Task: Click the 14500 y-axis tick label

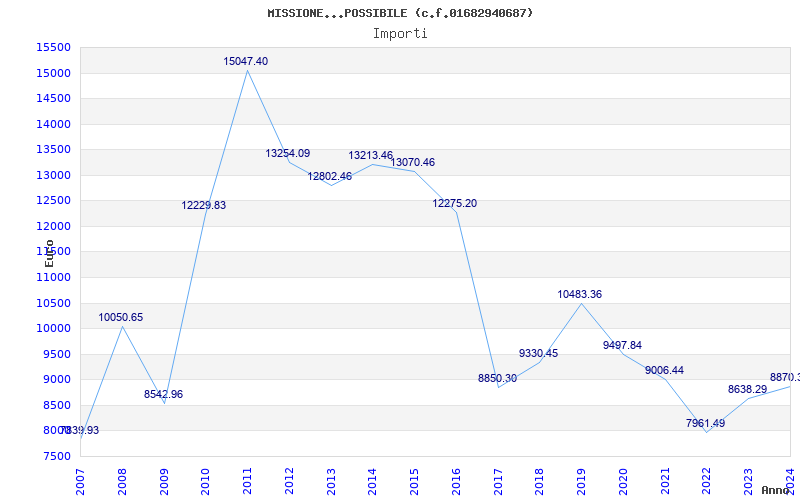Action: pyautogui.click(x=54, y=98)
